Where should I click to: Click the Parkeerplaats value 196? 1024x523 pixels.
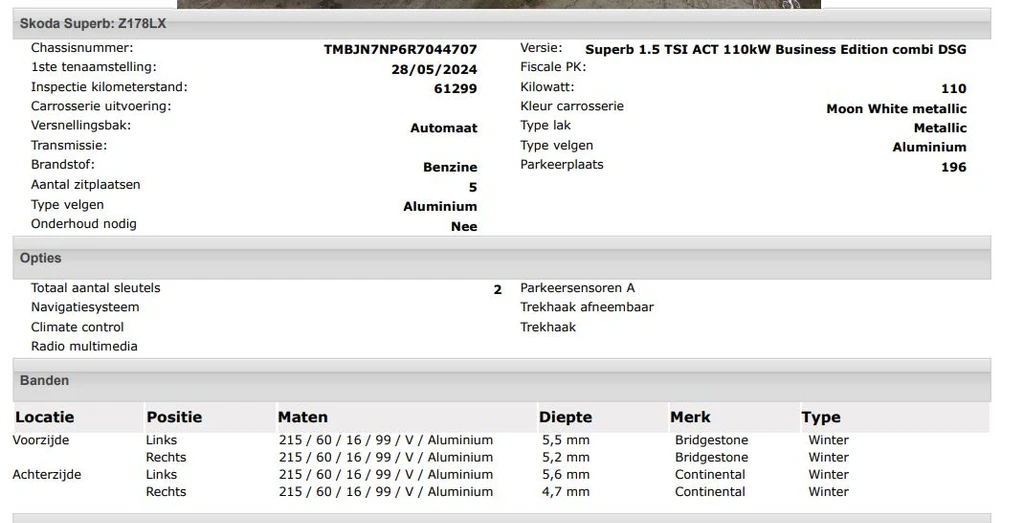point(953,167)
